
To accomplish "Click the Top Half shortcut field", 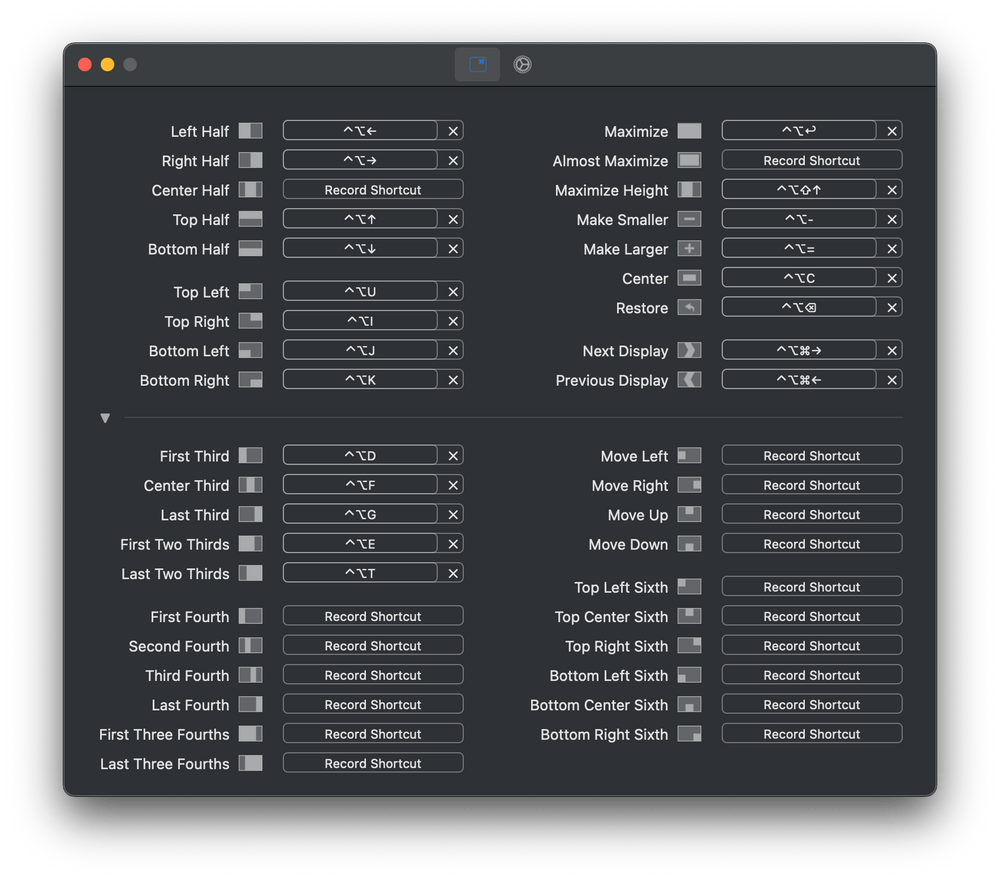I will pyautogui.click(x=360, y=218).
